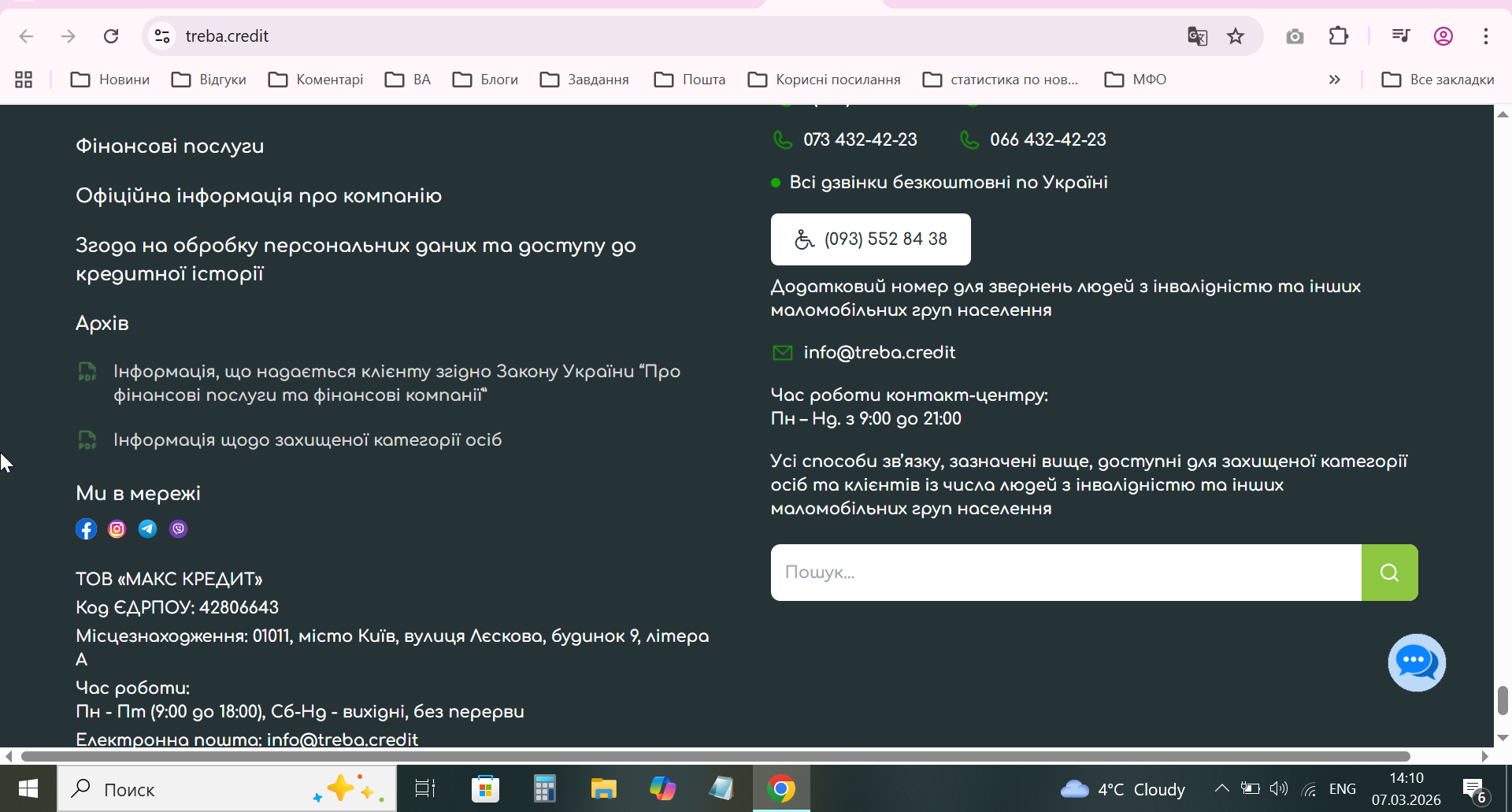
Task: View site information icon in address bar
Action: pyautogui.click(x=162, y=36)
